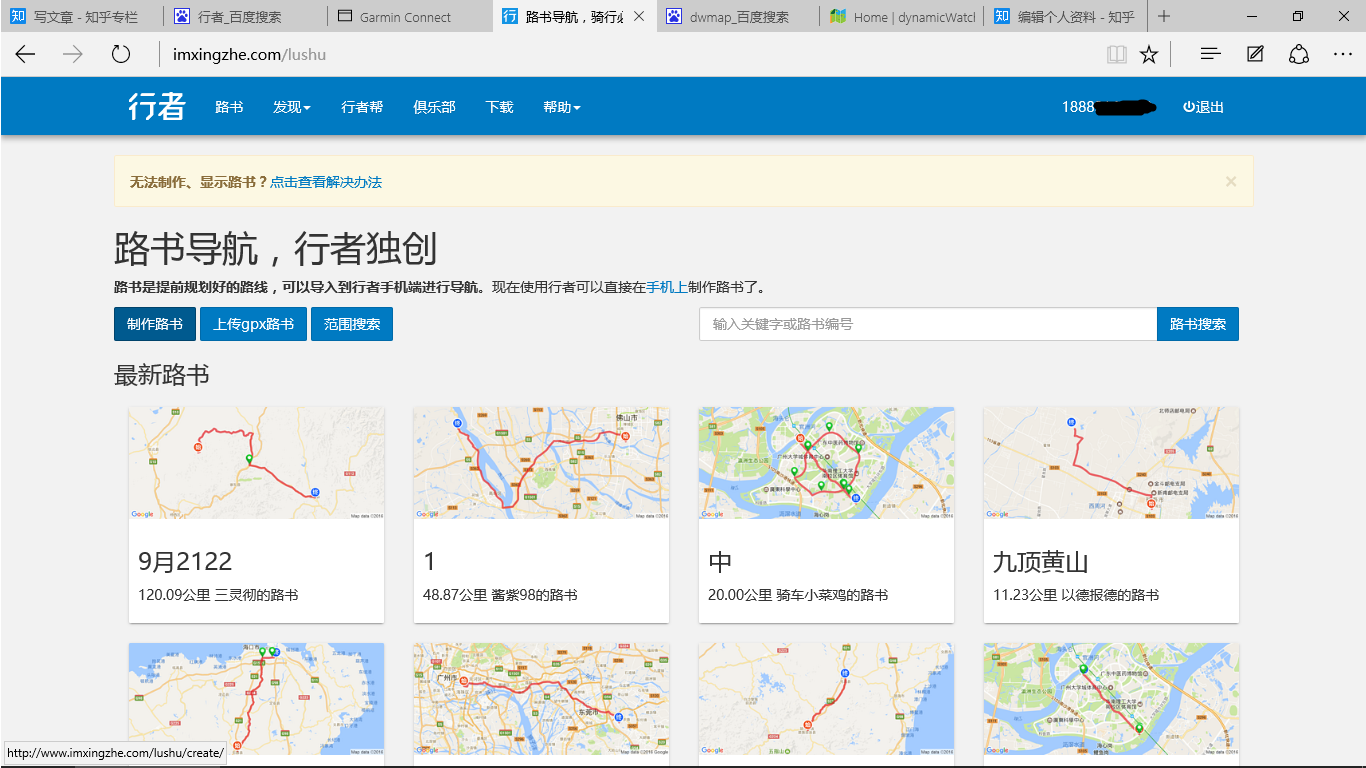Switch to the Home dynamicWatch tab
This screenshot has height=768, width=1366.
coord(902,16)
